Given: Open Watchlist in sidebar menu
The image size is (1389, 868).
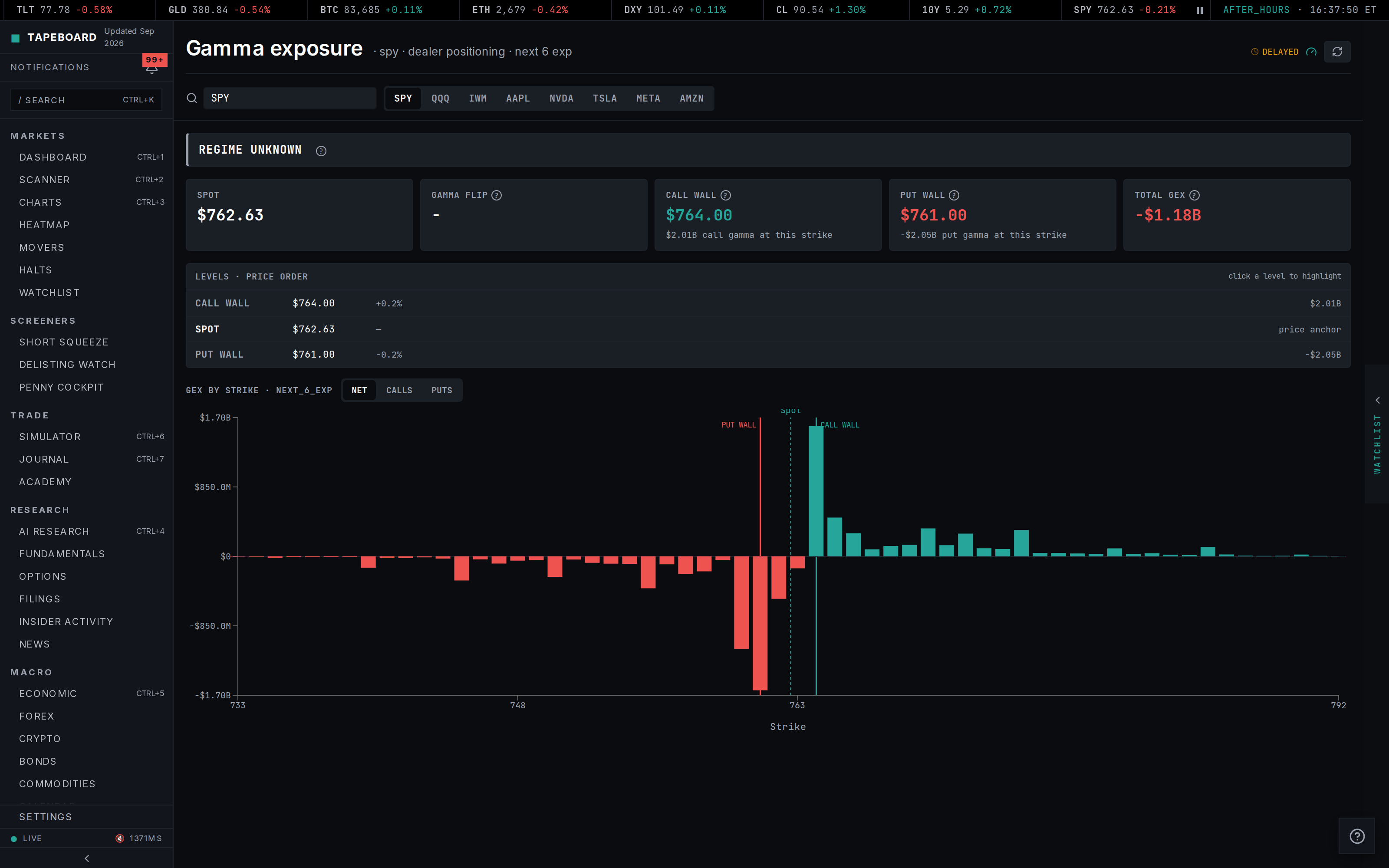Looking at the screenshot, I should point(87,293).
